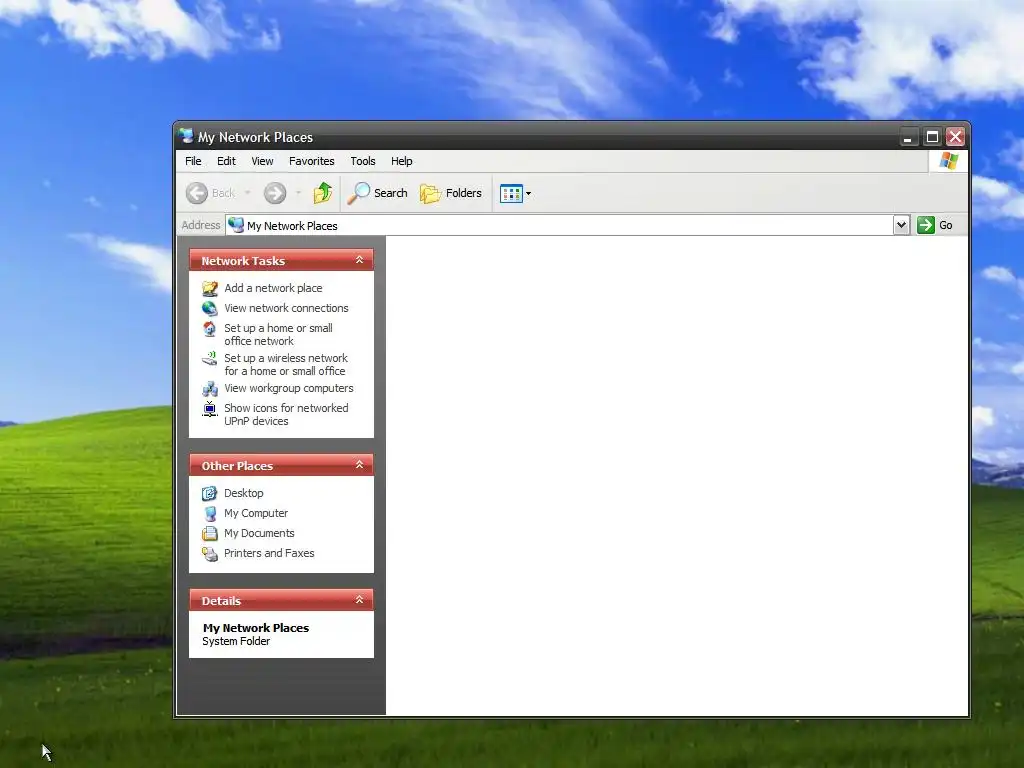Click the My Computer icon
This screenshot has height=768, width=1024.
pos(210,514)
